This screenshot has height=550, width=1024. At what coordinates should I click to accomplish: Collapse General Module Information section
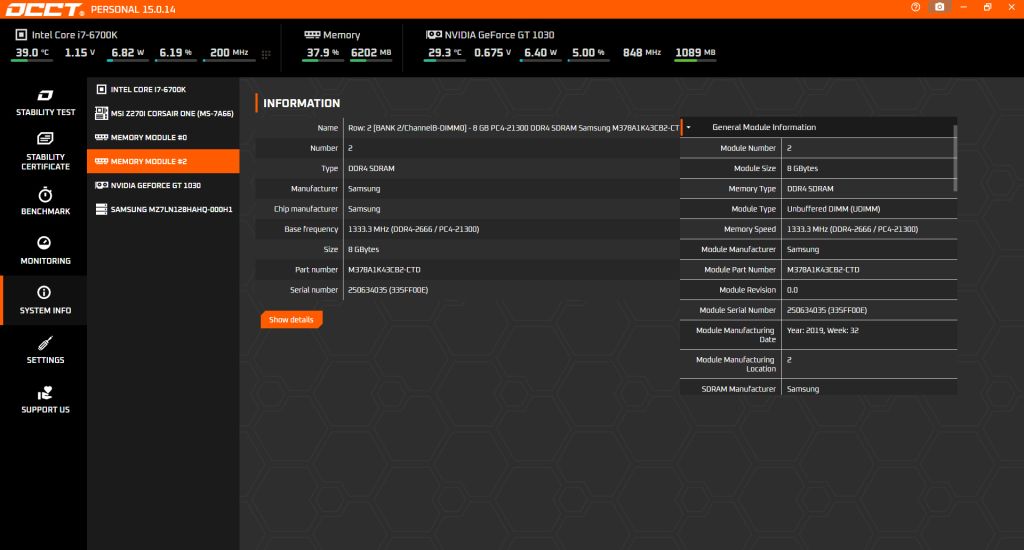(688, 127)
